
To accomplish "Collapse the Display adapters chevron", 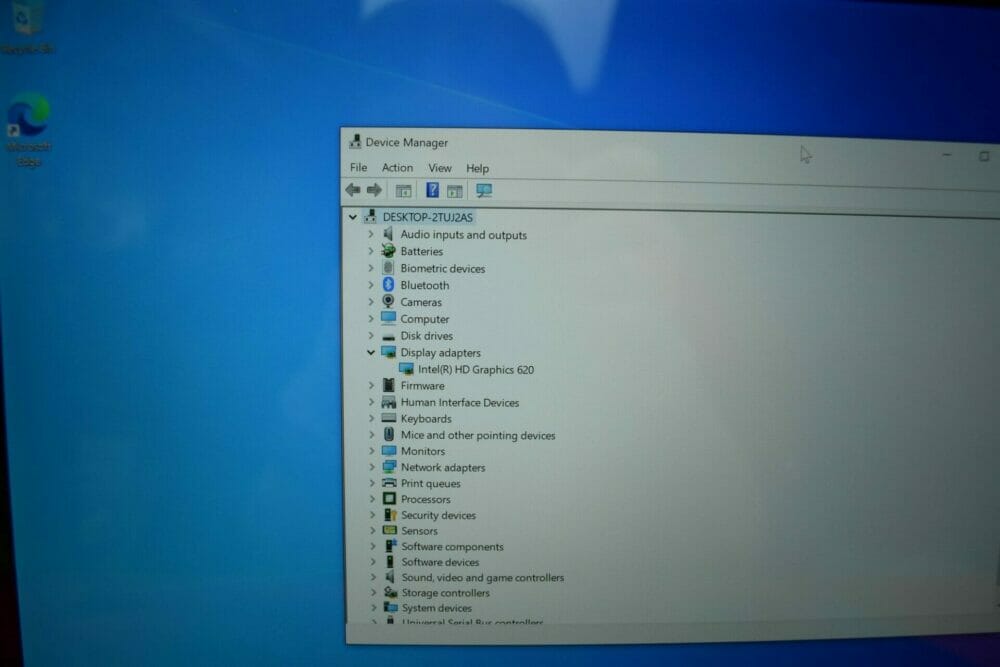I will coord(371,352).
